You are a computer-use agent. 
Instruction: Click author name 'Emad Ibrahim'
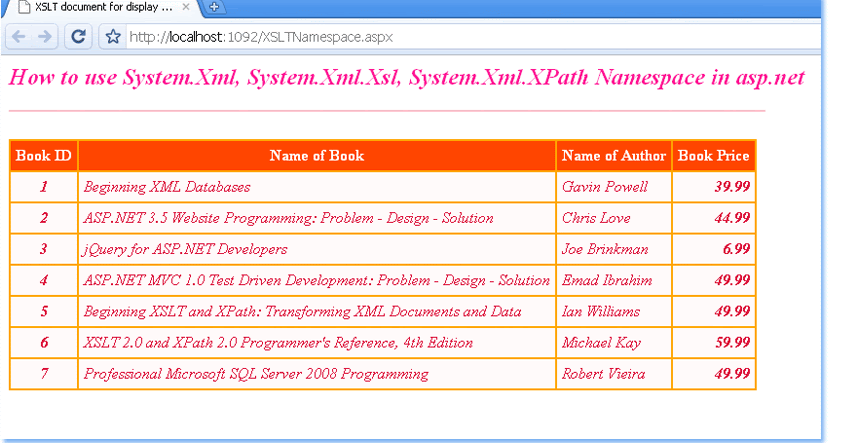(607, 280)
